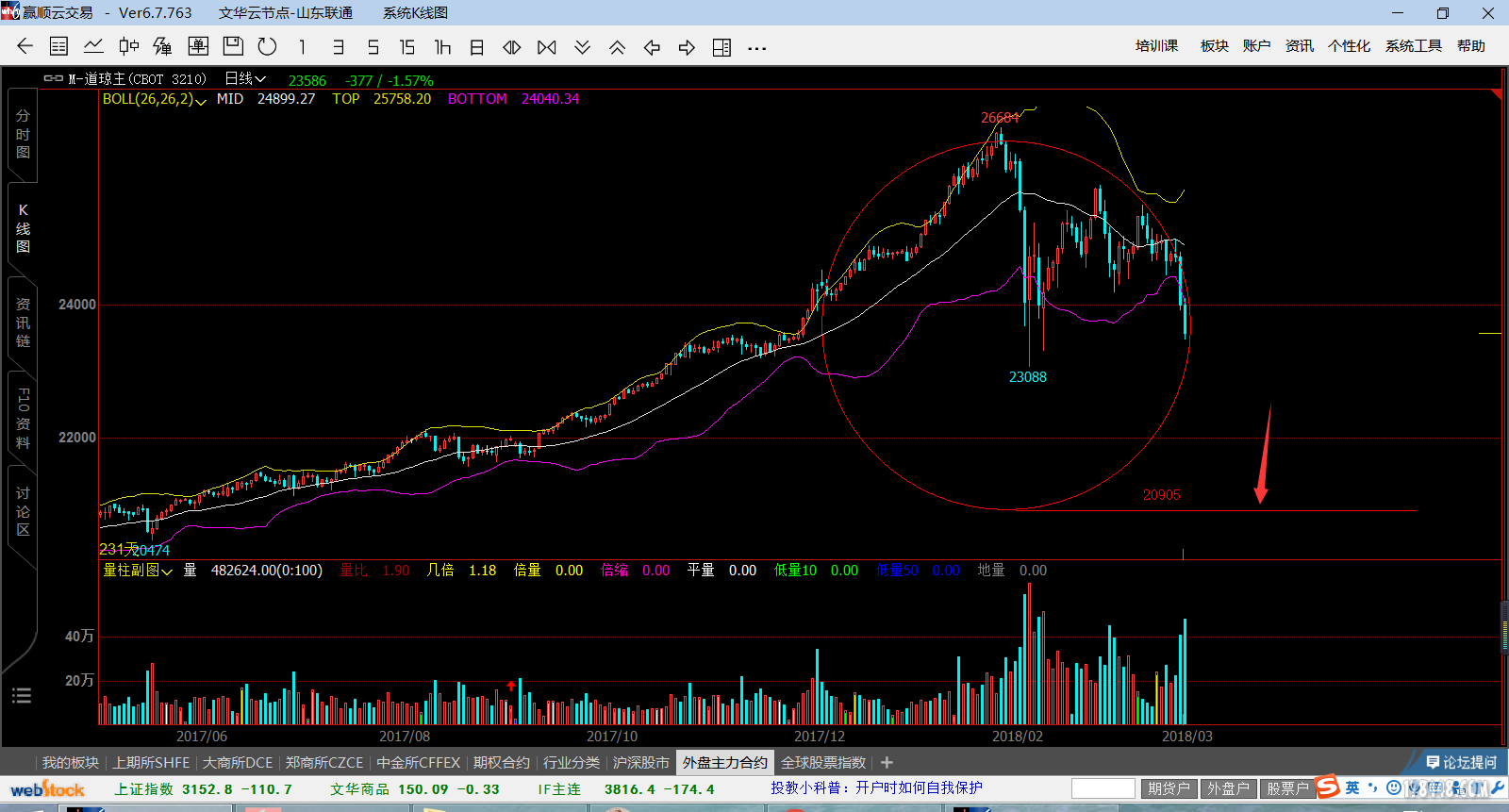
Task: Open the 培训课 menu
Action: 1156,46
